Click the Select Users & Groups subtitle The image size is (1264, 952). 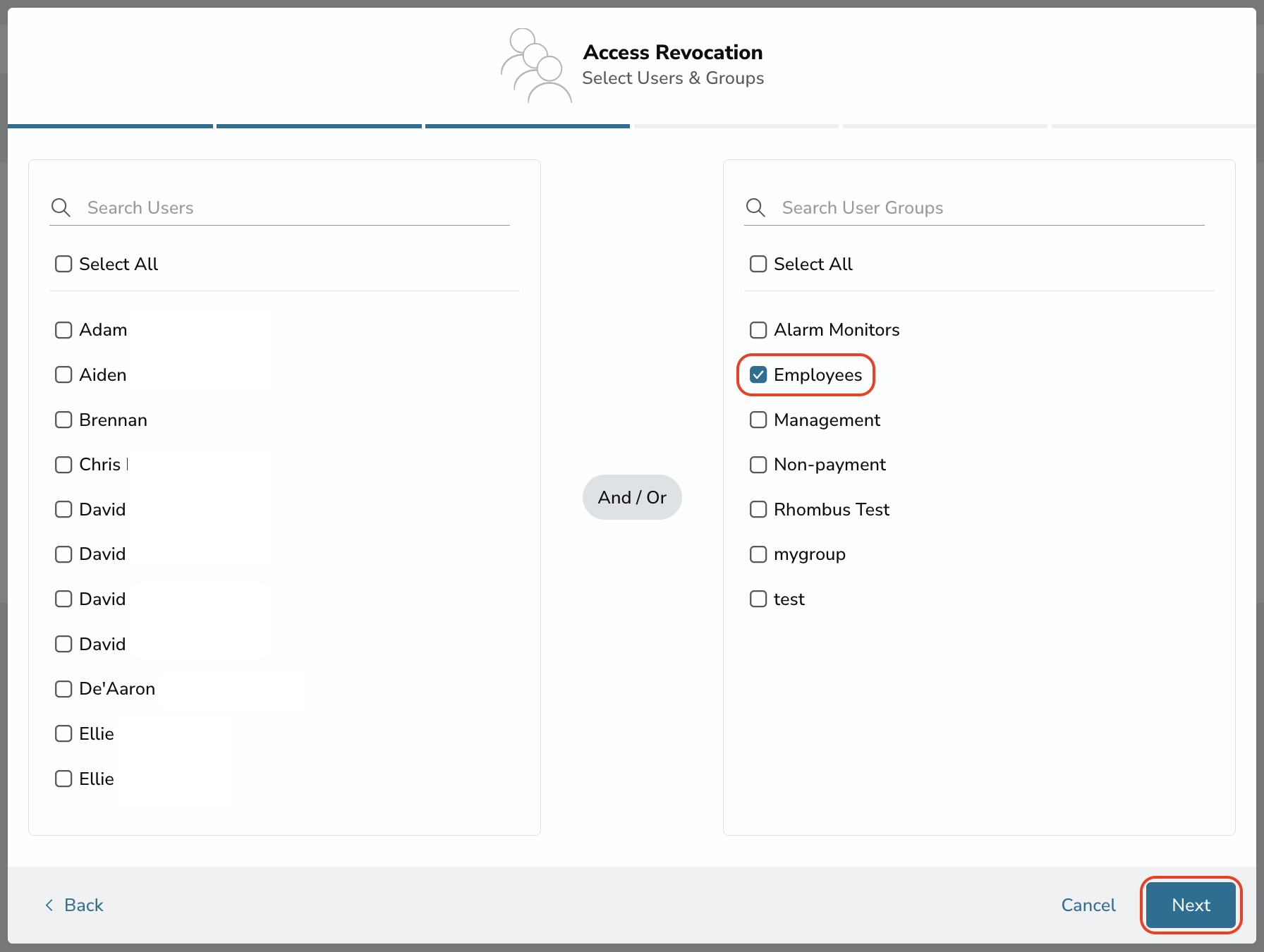click(x=673, y=78)
